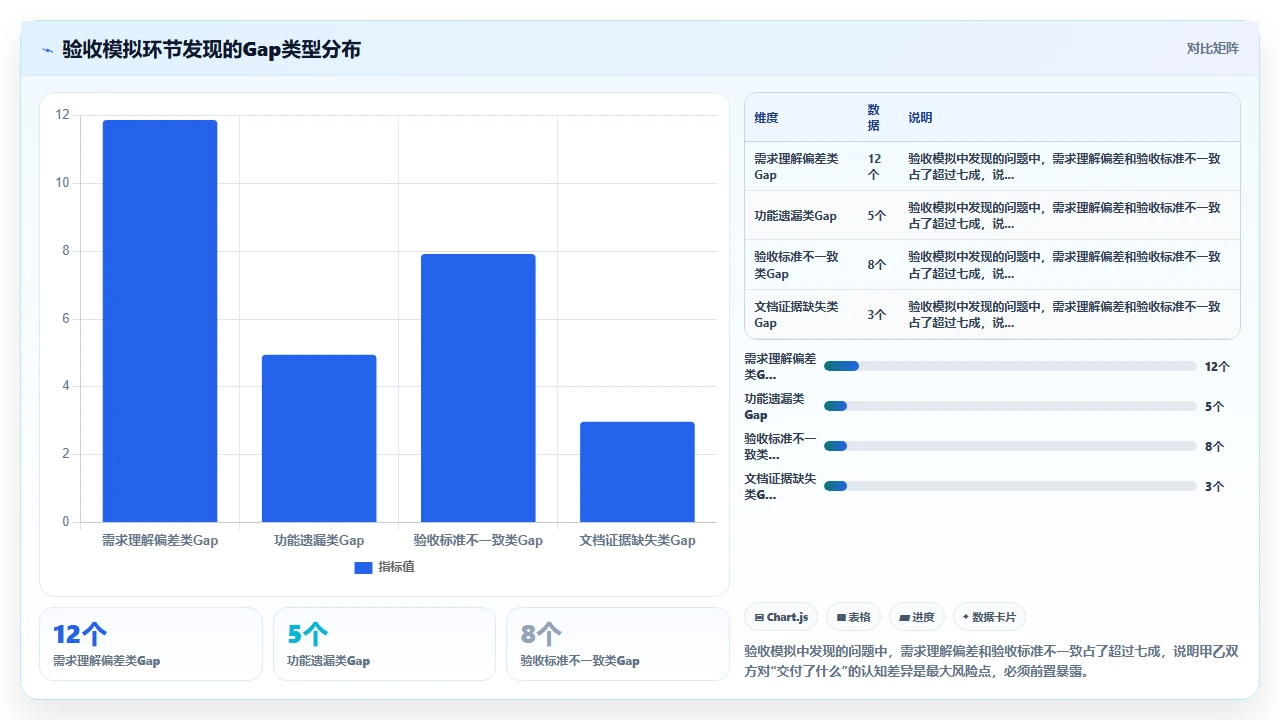Click the summary paragraph below the tags
The image size is (1280, 720).
coord(991,661)
